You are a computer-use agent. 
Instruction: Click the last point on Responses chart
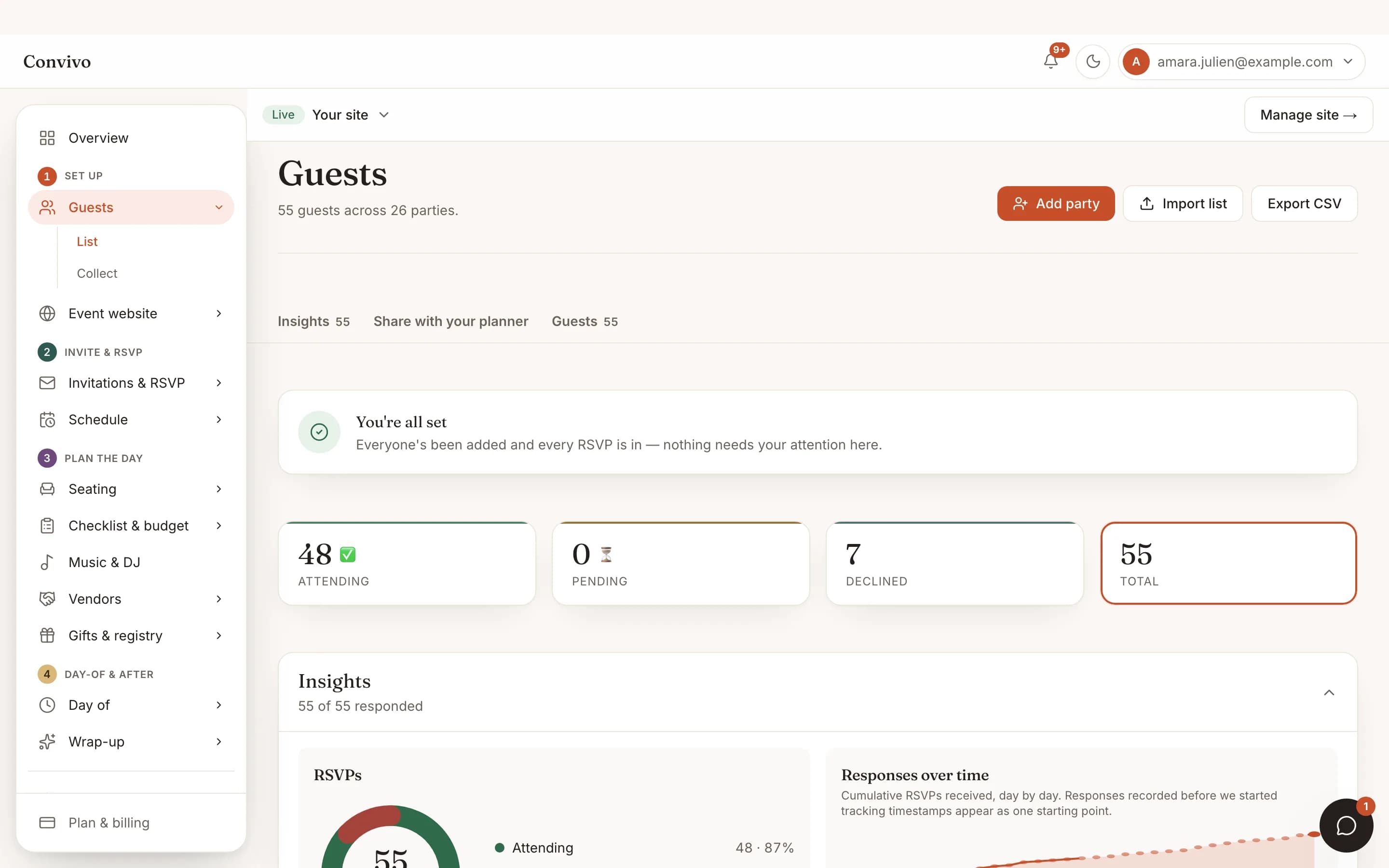(1313, 834)
